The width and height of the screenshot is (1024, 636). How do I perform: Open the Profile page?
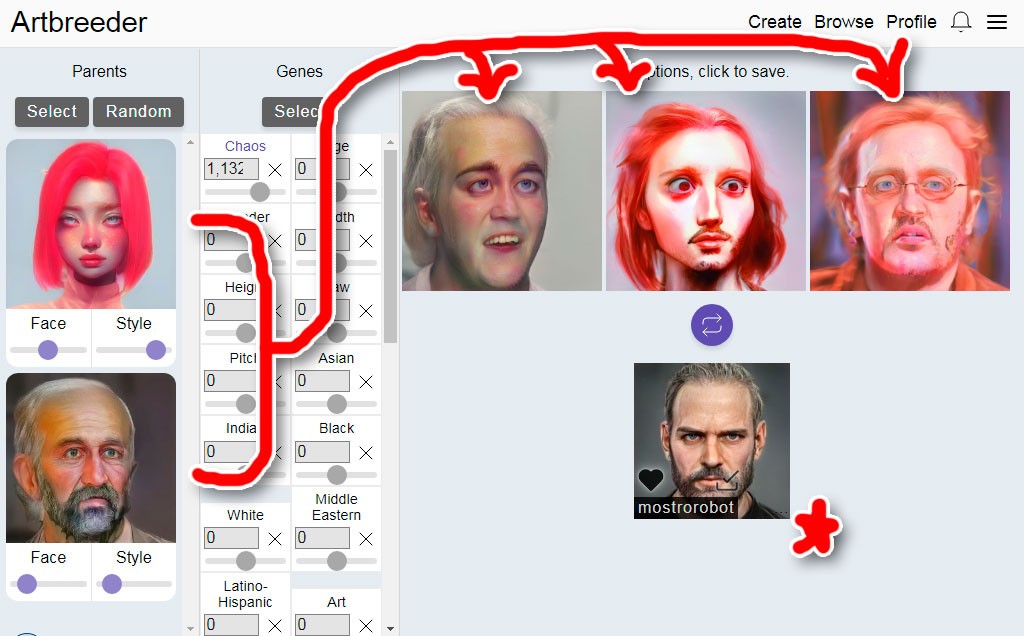tap(911, 22)
